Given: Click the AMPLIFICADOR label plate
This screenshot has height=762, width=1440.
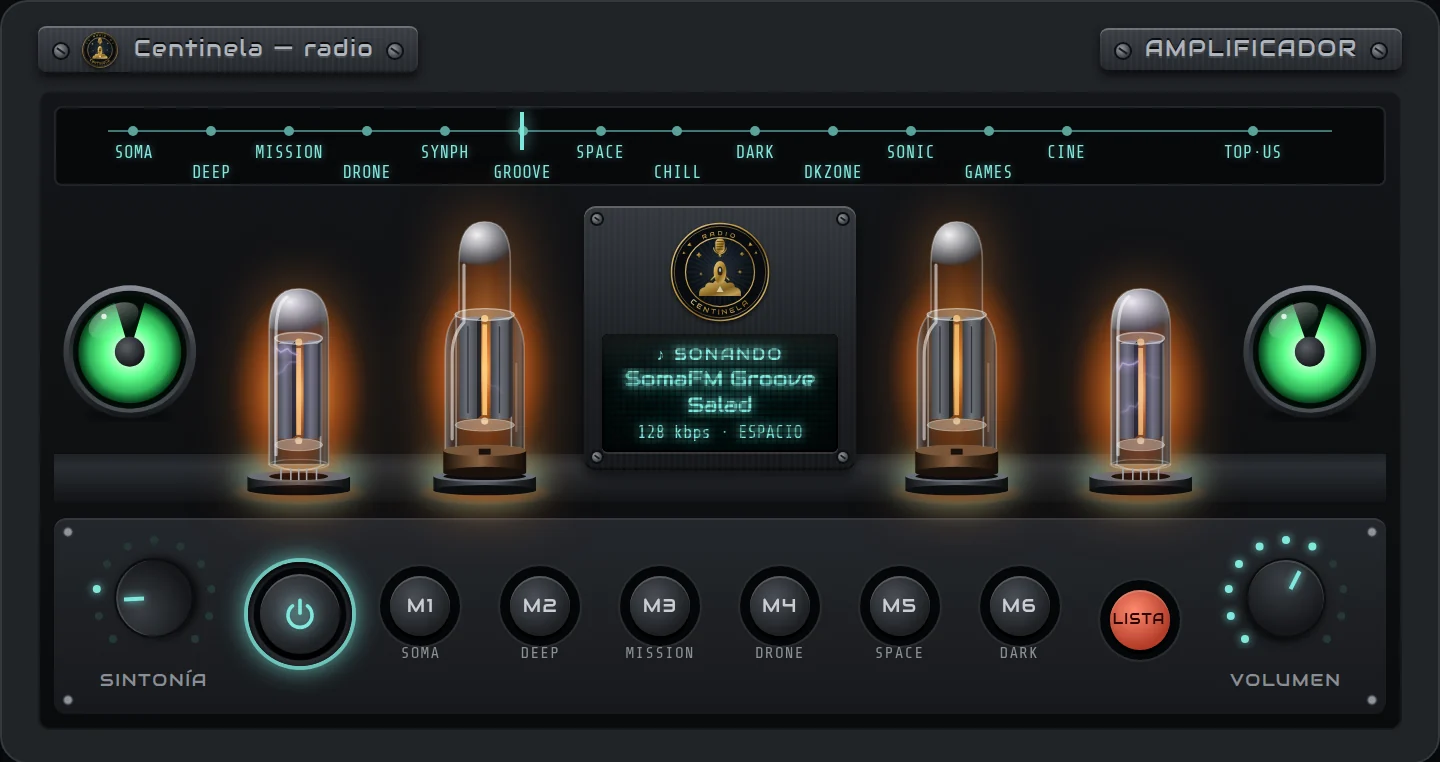Looking at the screenshot, I should (1251, 49).
